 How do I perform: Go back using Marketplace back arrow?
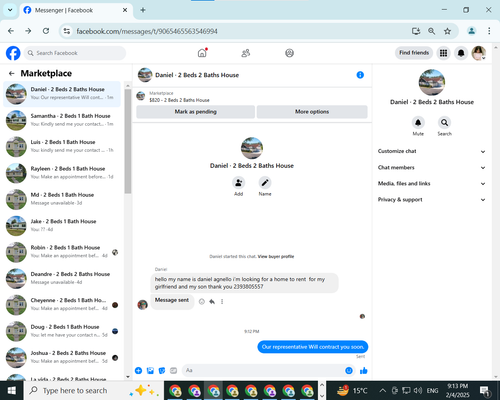(x=12, y=73)
